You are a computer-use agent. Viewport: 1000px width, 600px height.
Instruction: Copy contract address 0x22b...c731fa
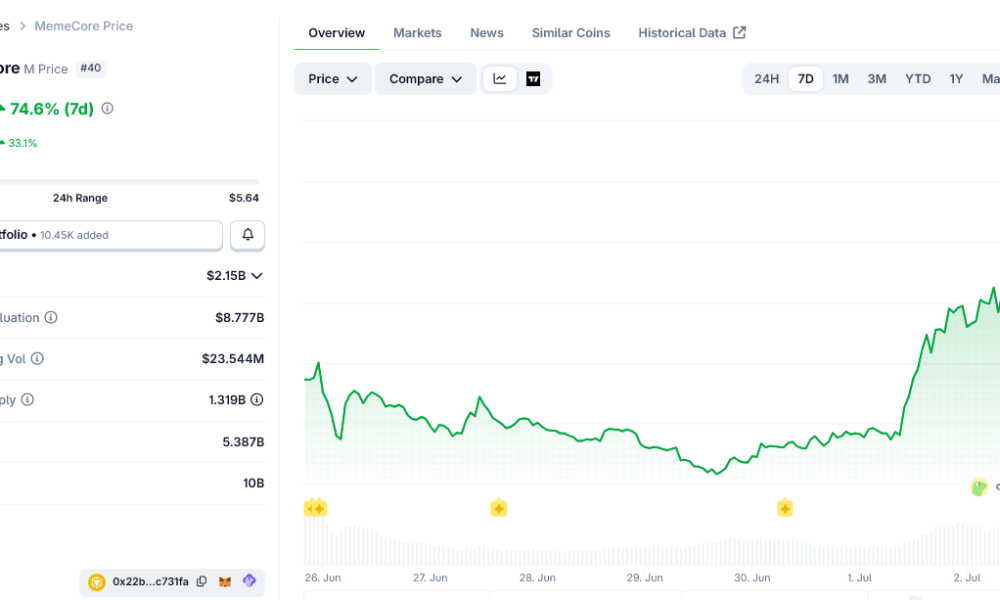202,582
